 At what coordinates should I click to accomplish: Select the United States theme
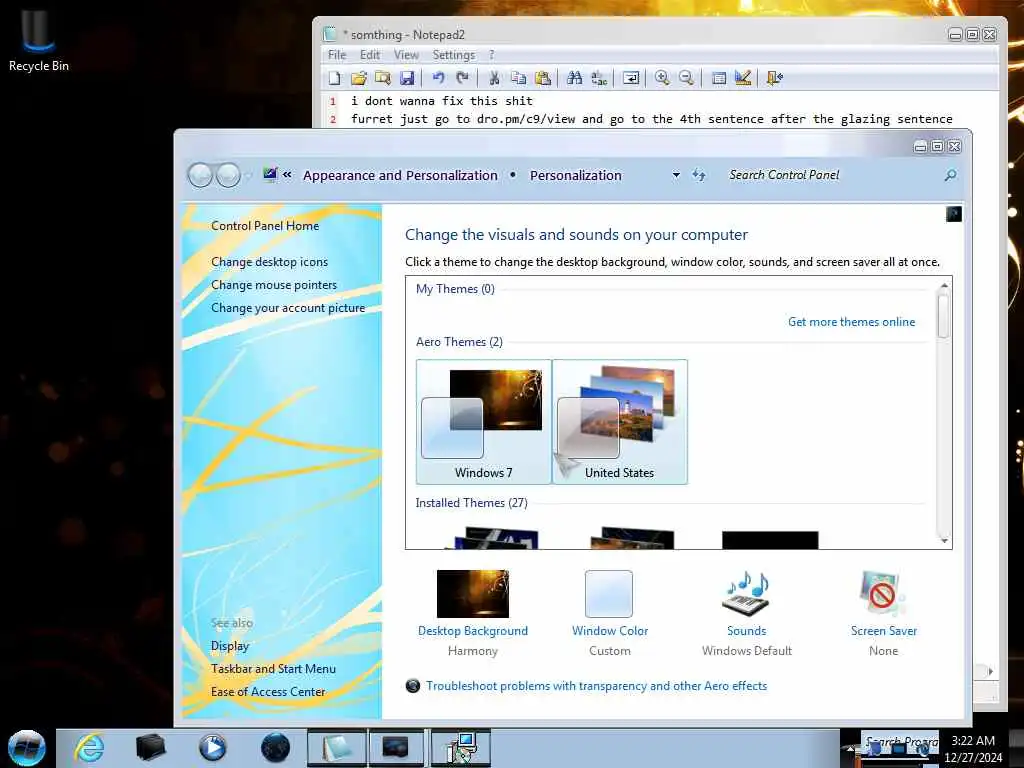pyautogui.click(x=620, y=422)
